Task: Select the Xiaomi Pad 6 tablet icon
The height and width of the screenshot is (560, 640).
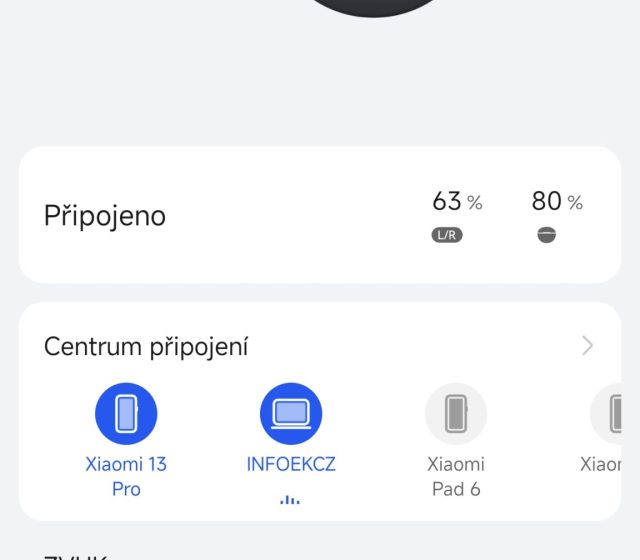Action: (x=456, y=414)
